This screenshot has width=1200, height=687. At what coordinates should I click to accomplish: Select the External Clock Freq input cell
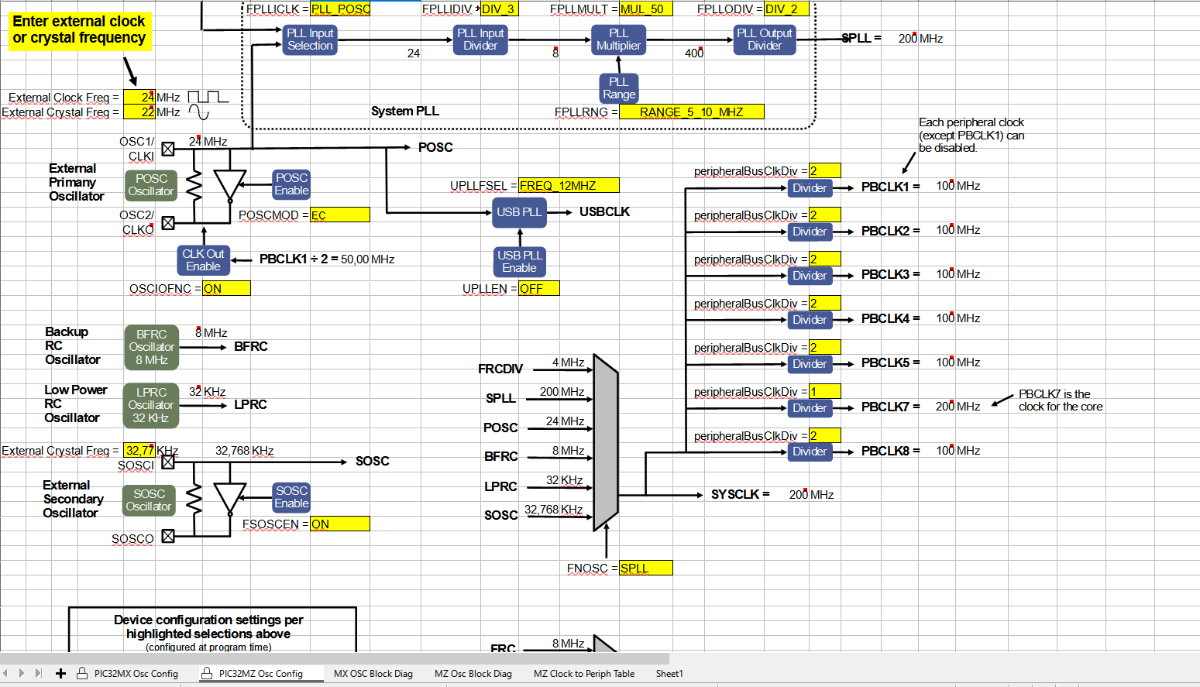pyautogui.click(x=139, y=97)
